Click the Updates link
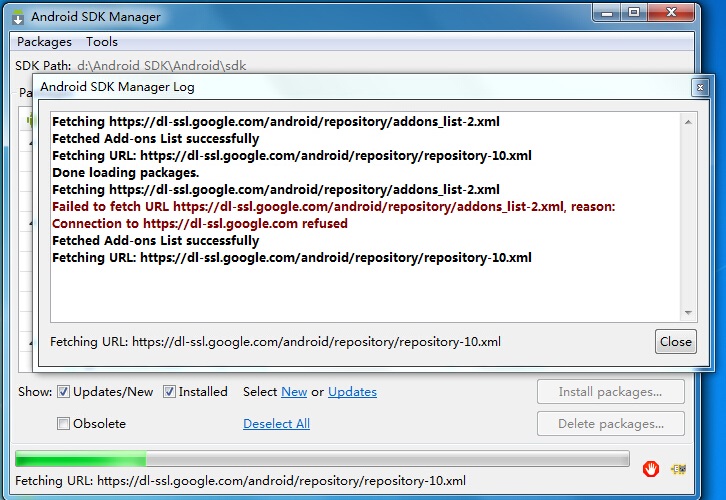This screenshot has width=726, height=500. (352, 392)
